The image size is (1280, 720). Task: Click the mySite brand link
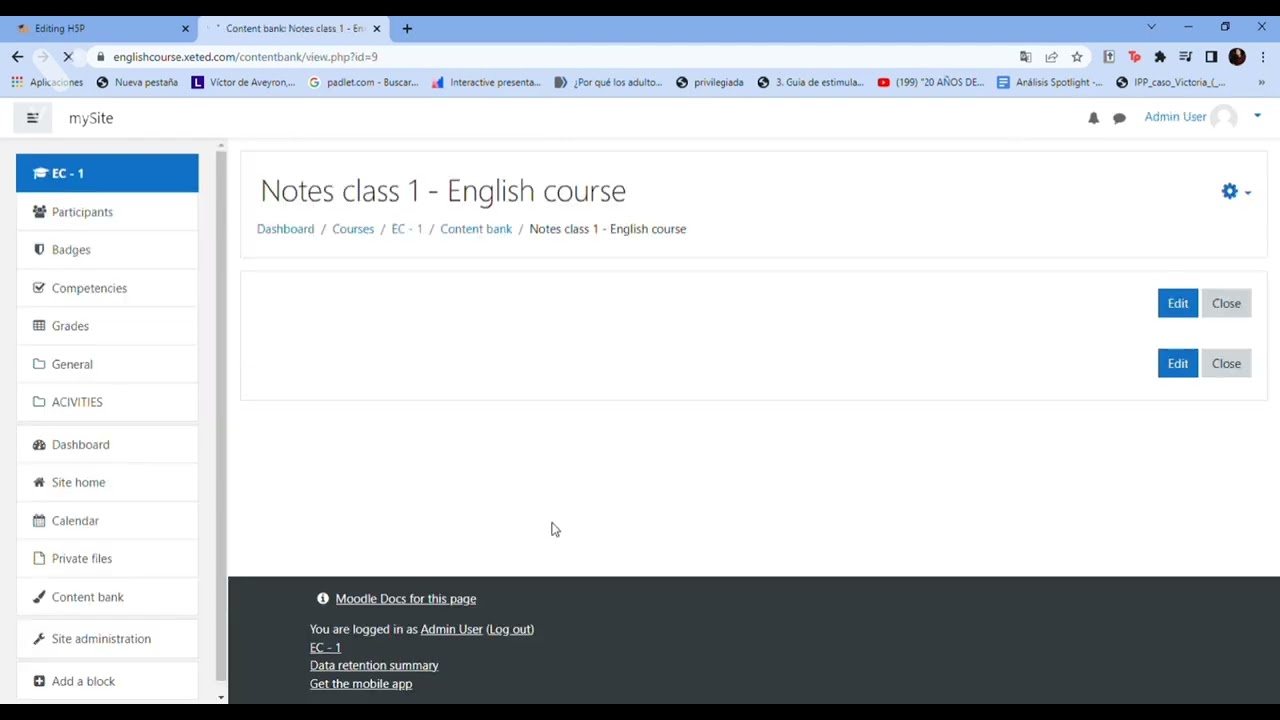(91, 118)
